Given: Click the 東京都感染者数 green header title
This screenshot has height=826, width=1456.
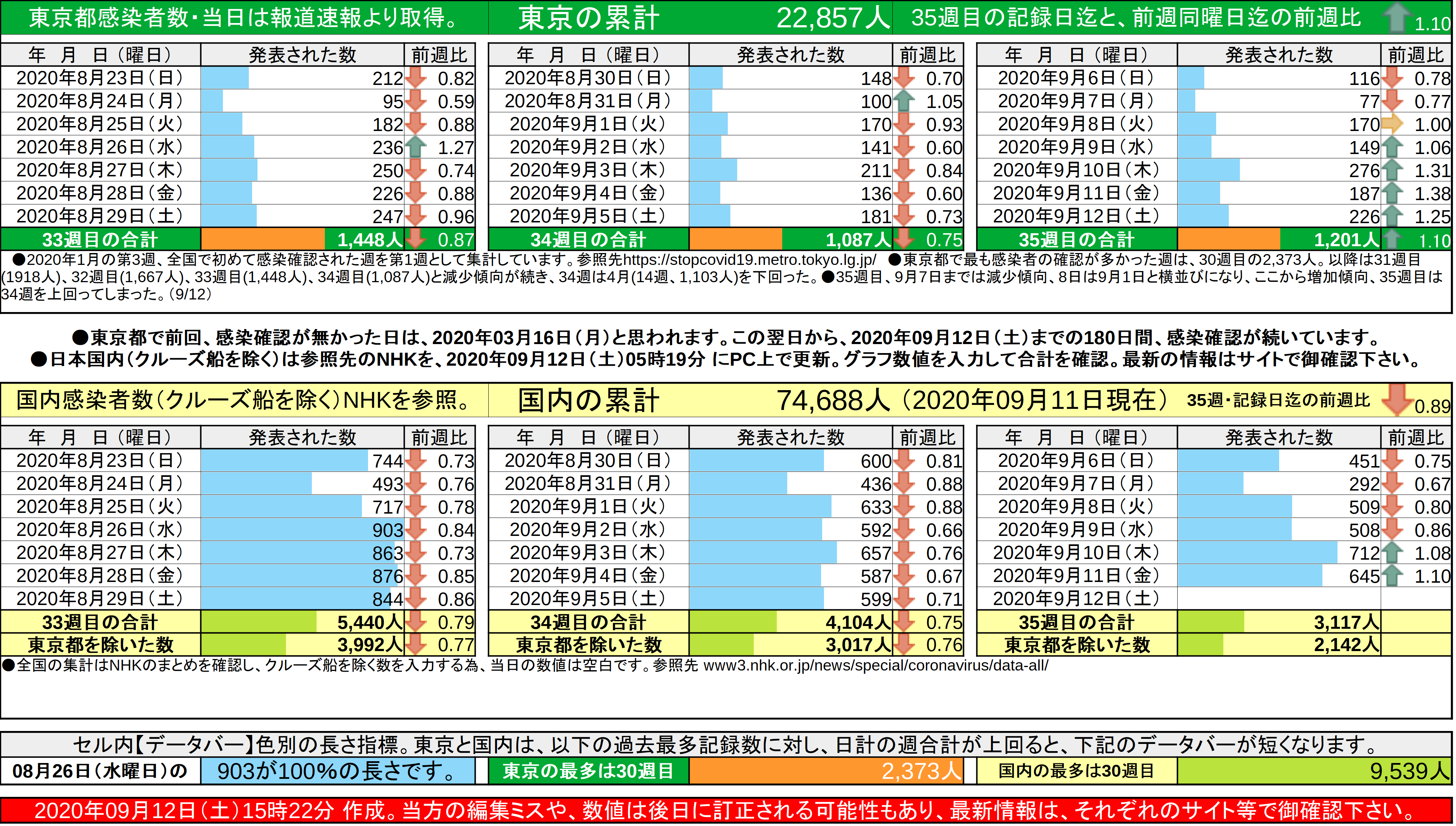Looking at the screenshot, I should [244, 18].
